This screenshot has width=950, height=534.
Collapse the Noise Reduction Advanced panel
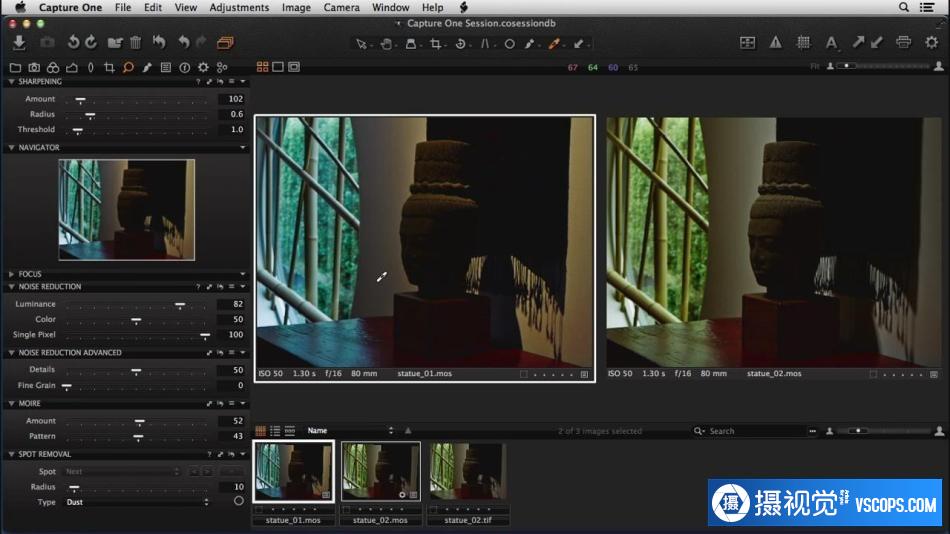point(12,352)
